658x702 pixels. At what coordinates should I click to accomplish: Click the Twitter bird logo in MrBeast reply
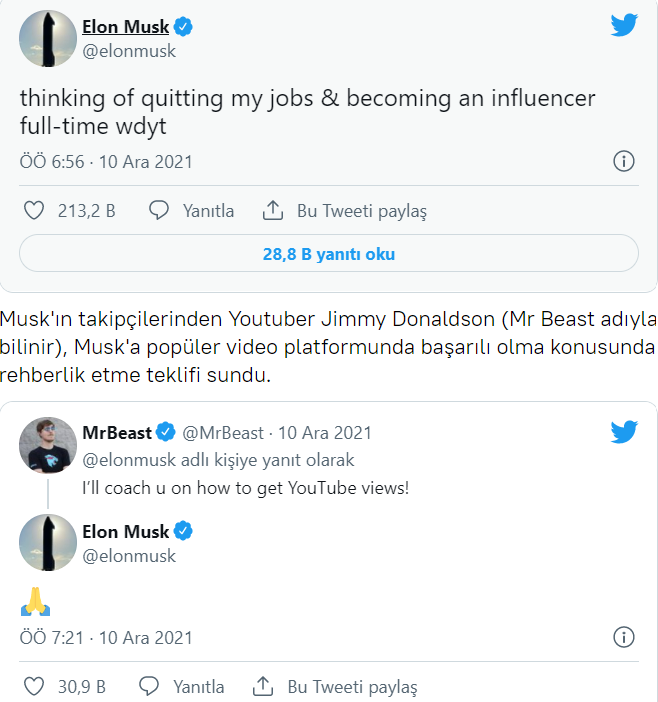pos(623,432)
